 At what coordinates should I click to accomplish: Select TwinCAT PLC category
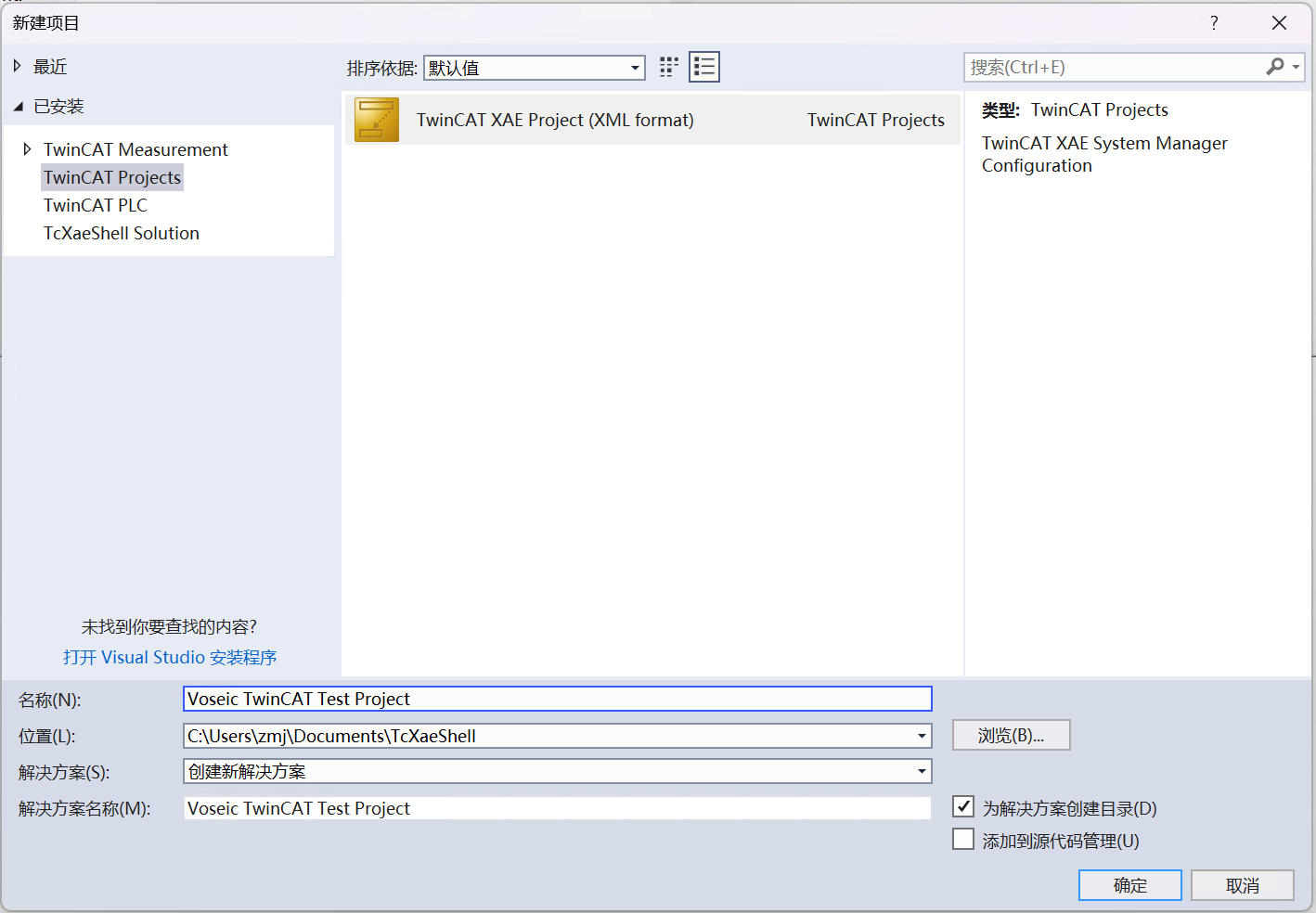[x=96, y=205]
